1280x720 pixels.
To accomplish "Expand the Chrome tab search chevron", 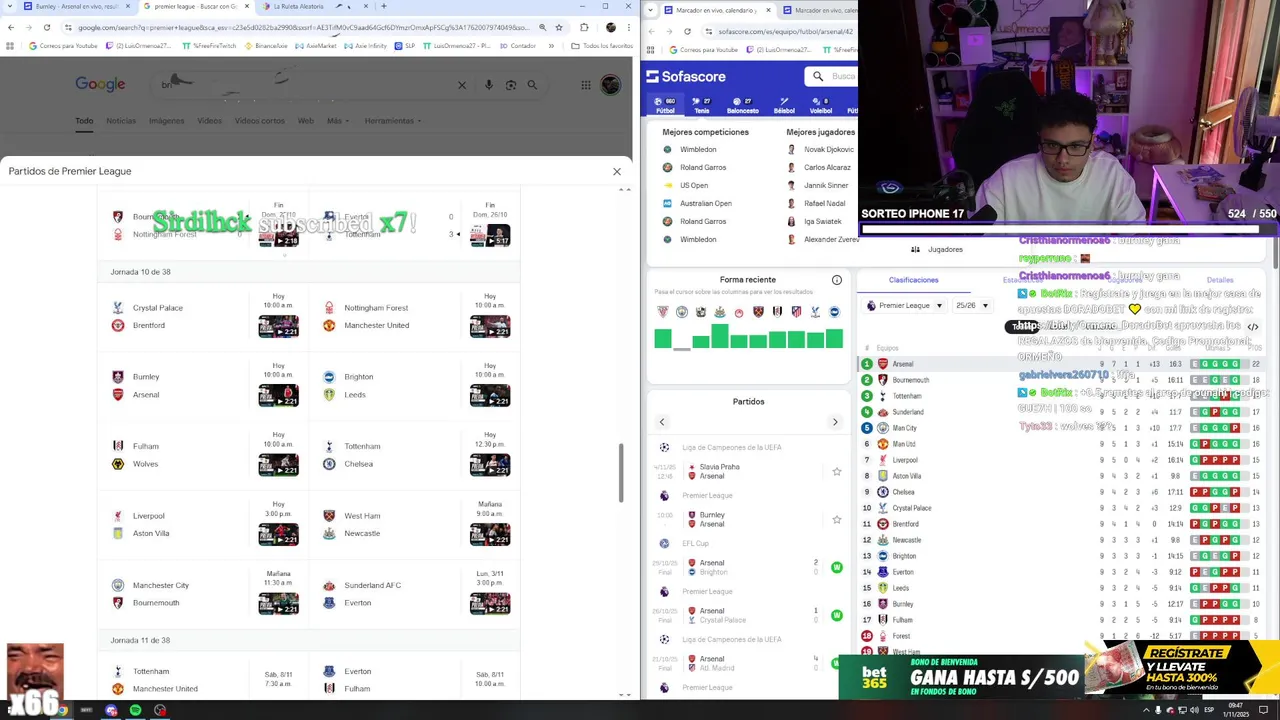I will coord(8,6).
